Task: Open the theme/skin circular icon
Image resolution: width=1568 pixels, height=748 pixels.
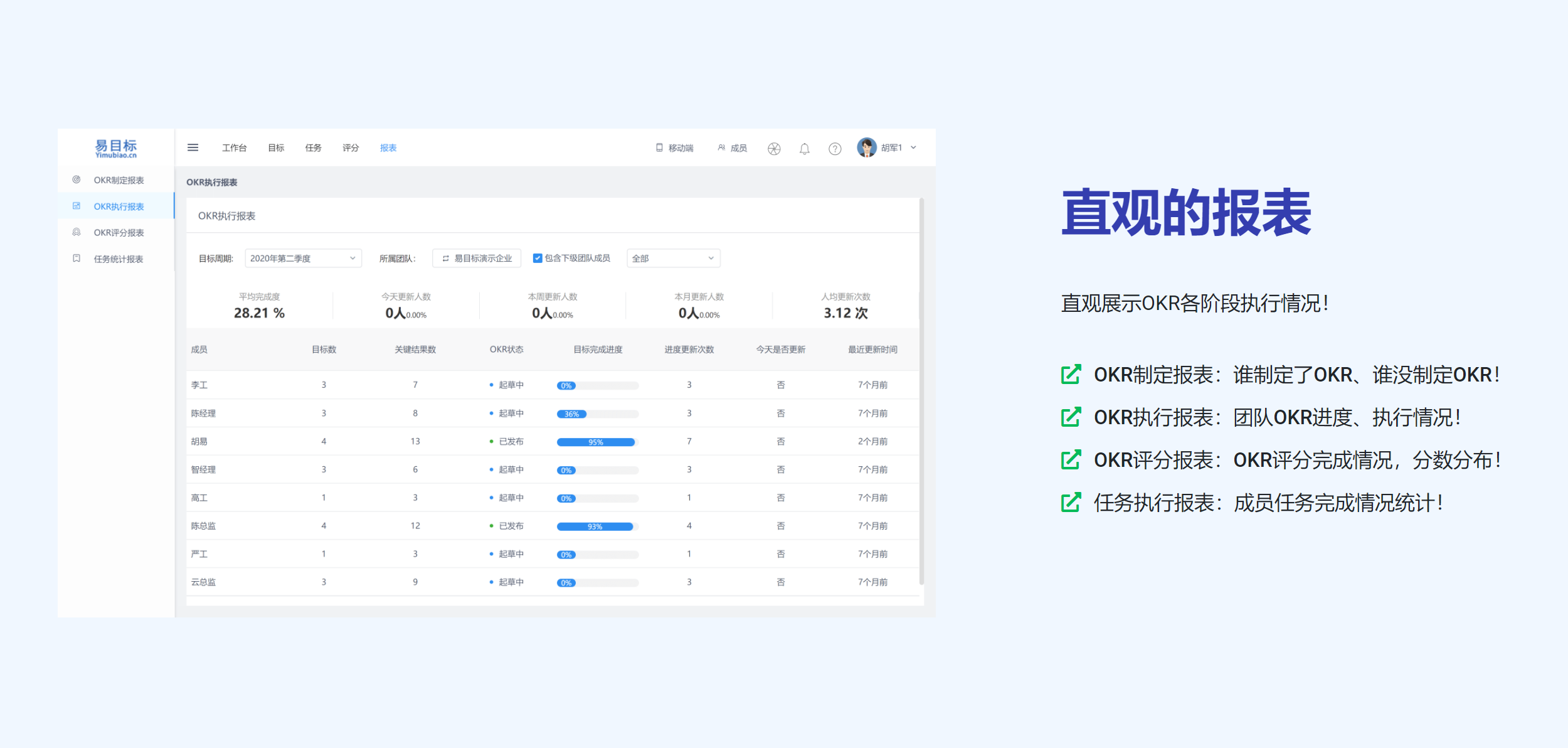Action: pos(774,149)
